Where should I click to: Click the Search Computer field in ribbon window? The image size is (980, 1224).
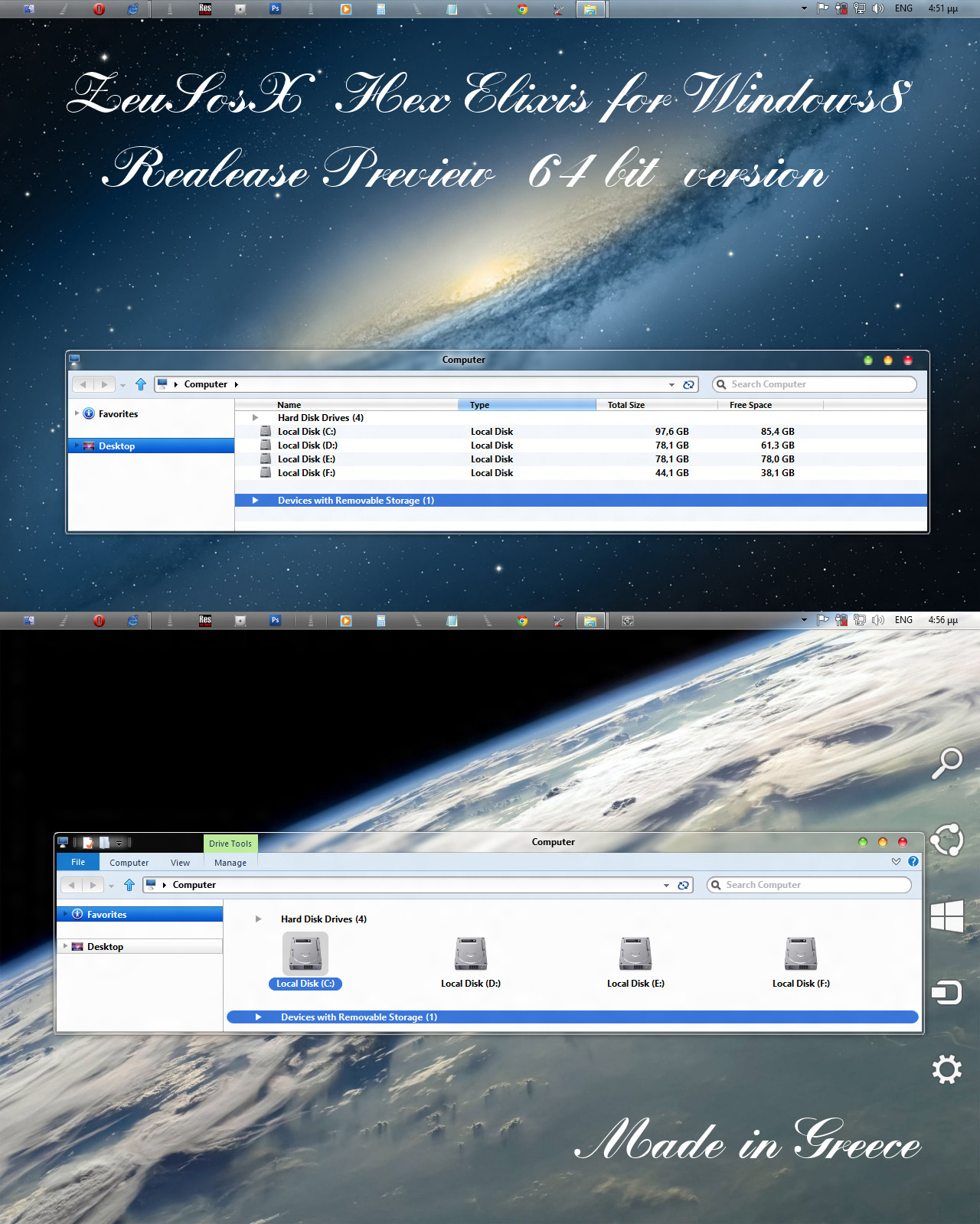click(808, 885)
